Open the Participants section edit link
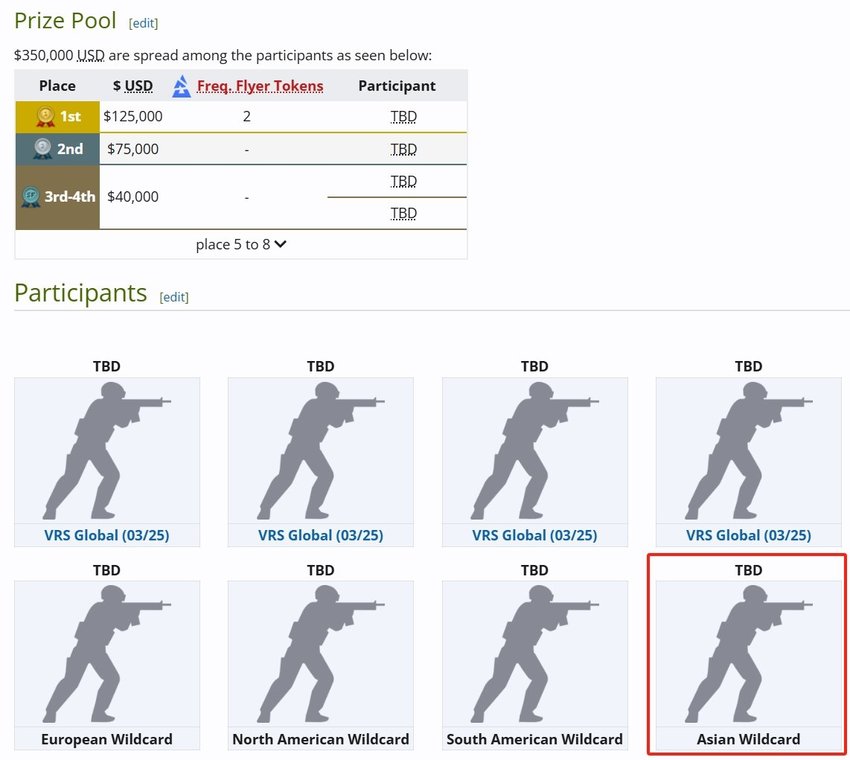This screenshot has height=760, width=850. [174, 297]
